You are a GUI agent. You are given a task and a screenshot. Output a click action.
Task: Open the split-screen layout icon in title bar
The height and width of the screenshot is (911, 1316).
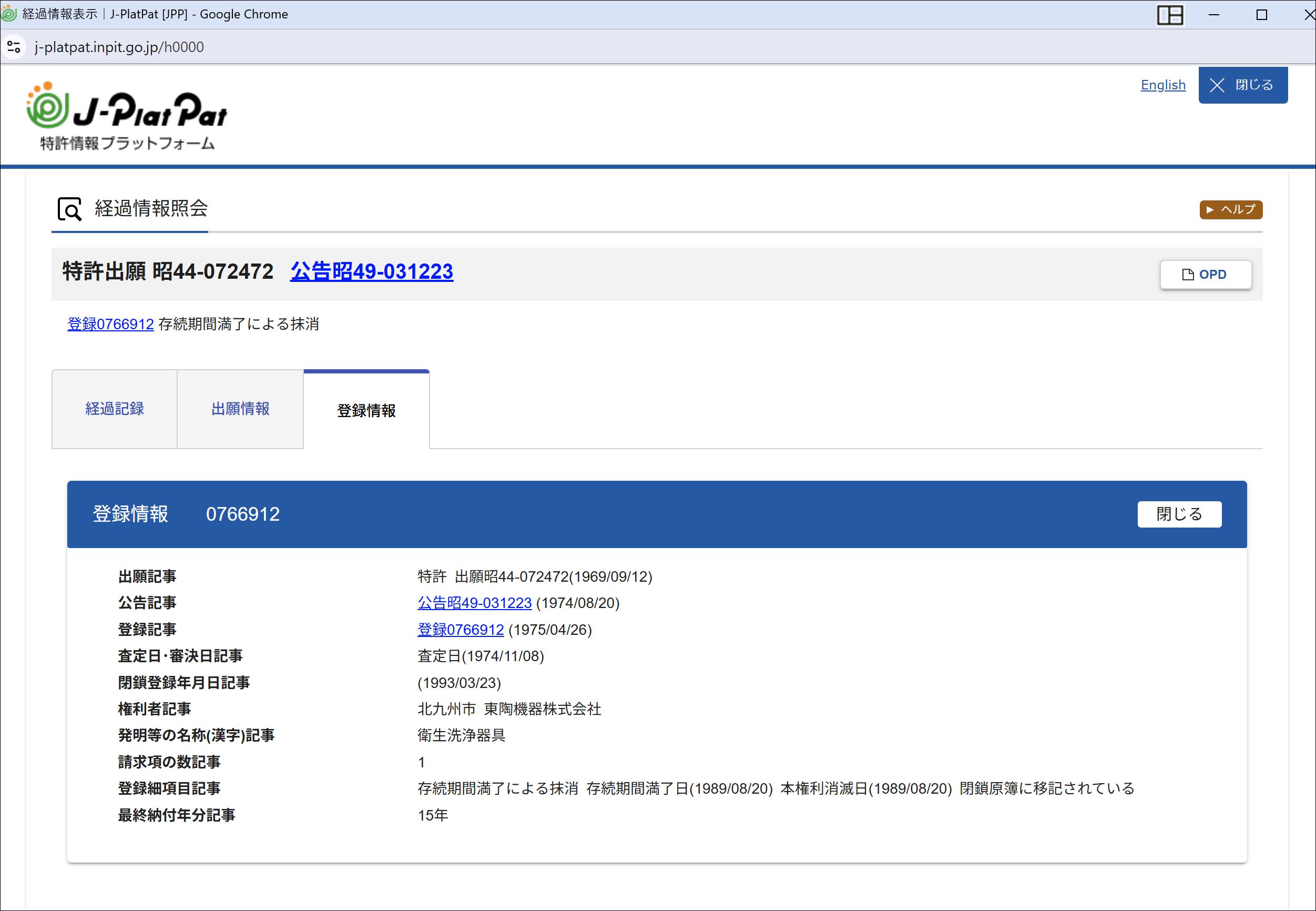point(1170,15)
